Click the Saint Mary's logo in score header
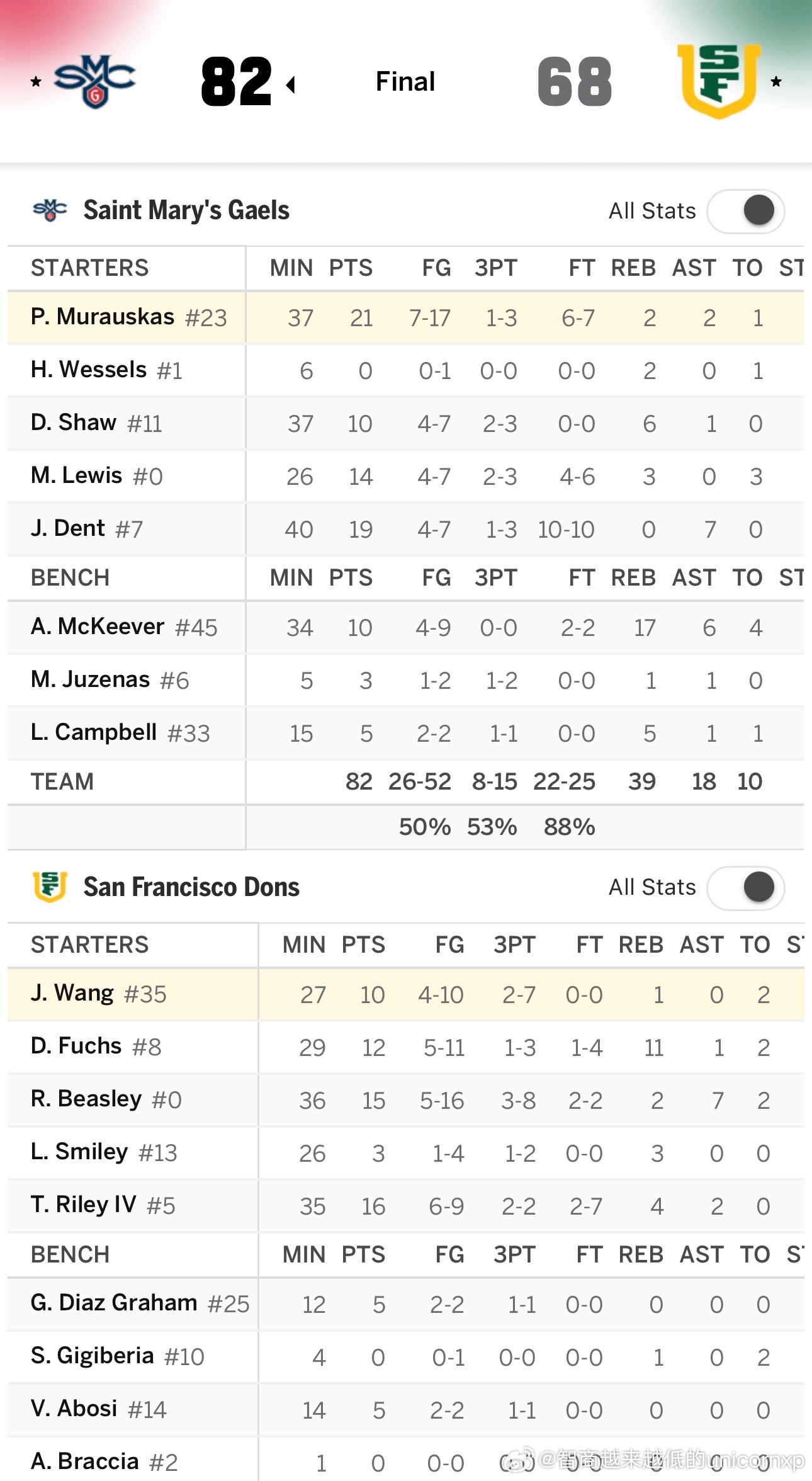Image resolution: width=812 pixels, height=1481 pixels. (94, 82)
